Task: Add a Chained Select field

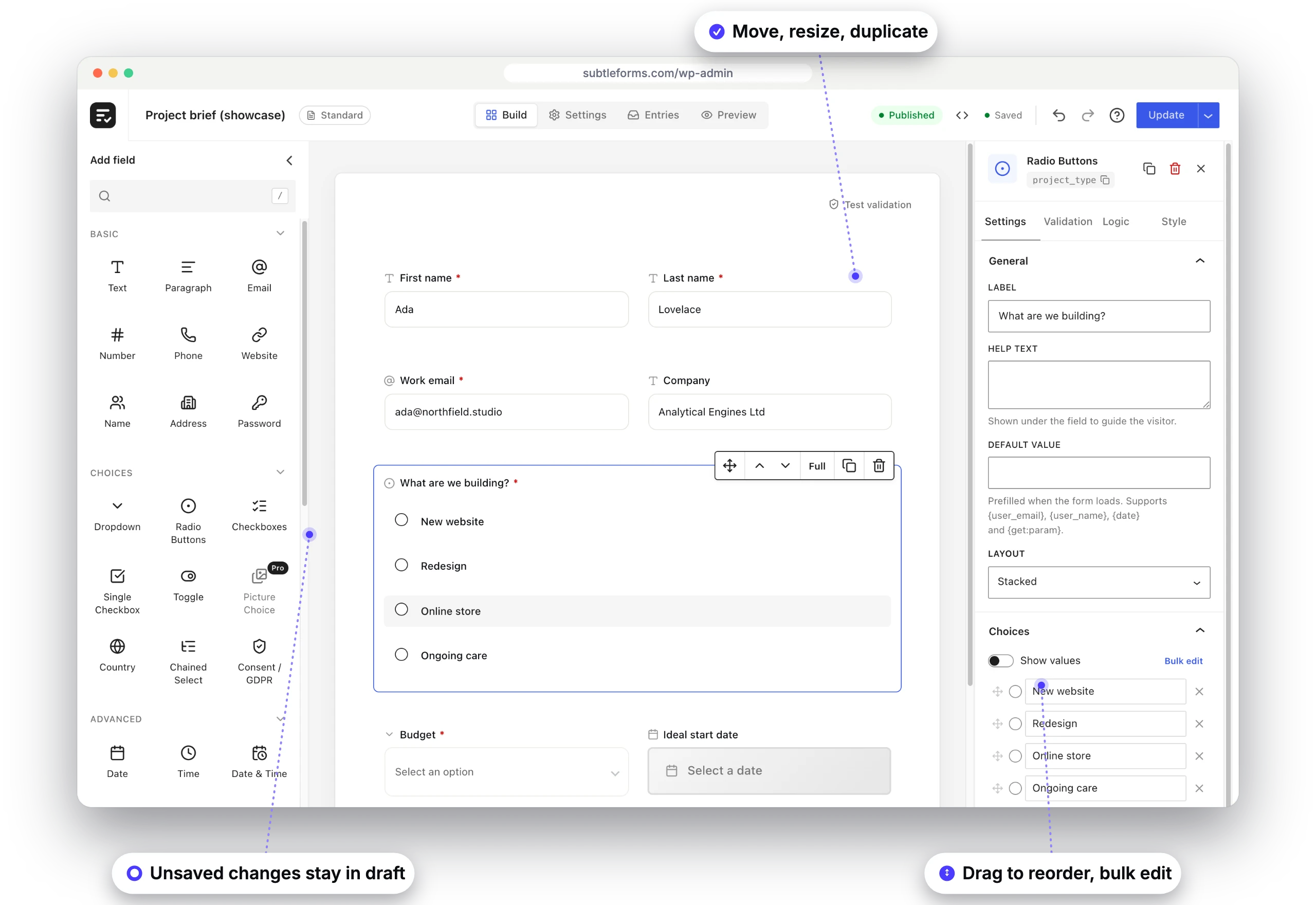Action: (188, 662)
